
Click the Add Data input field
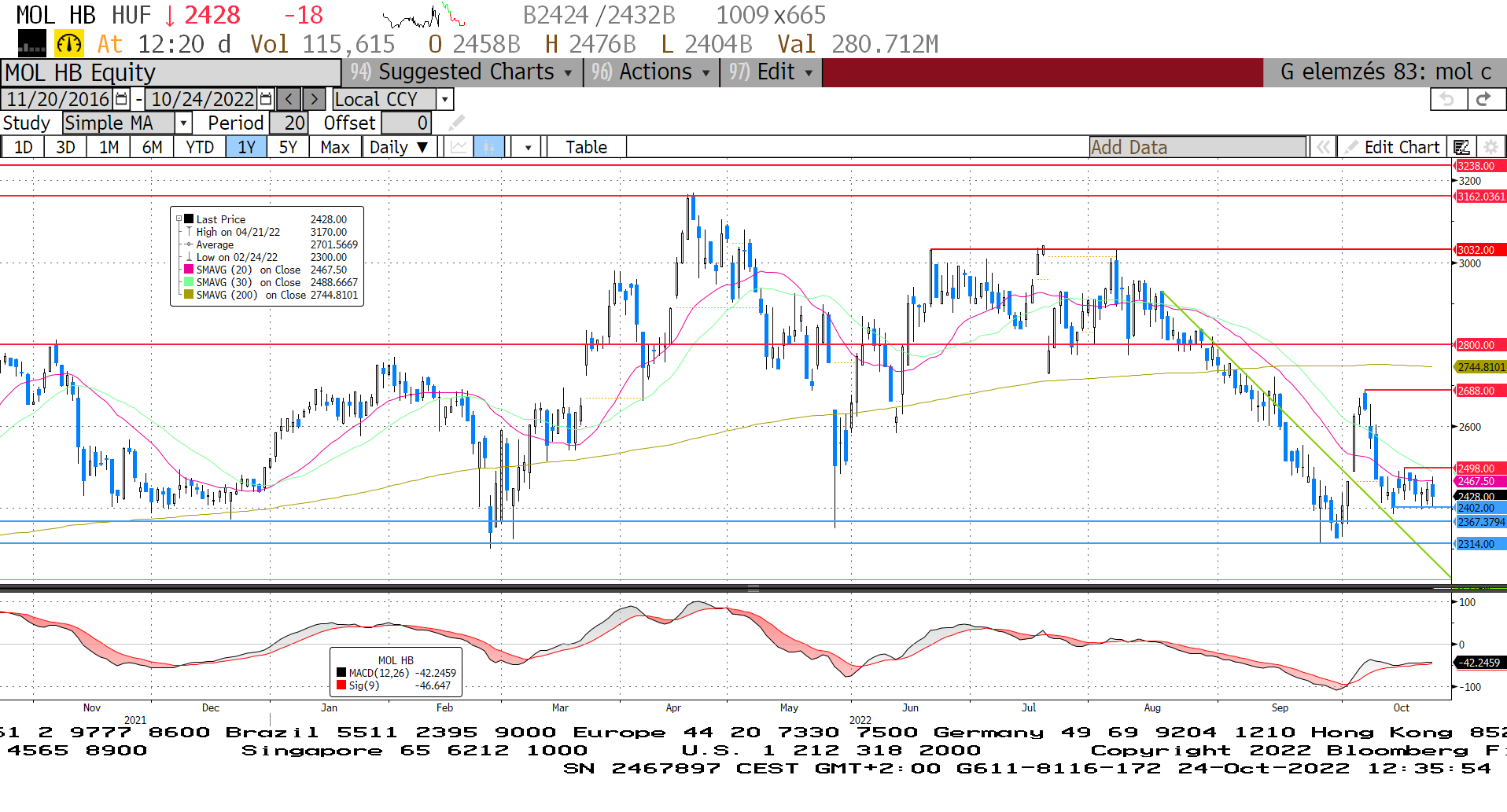tap(1197, 147)
